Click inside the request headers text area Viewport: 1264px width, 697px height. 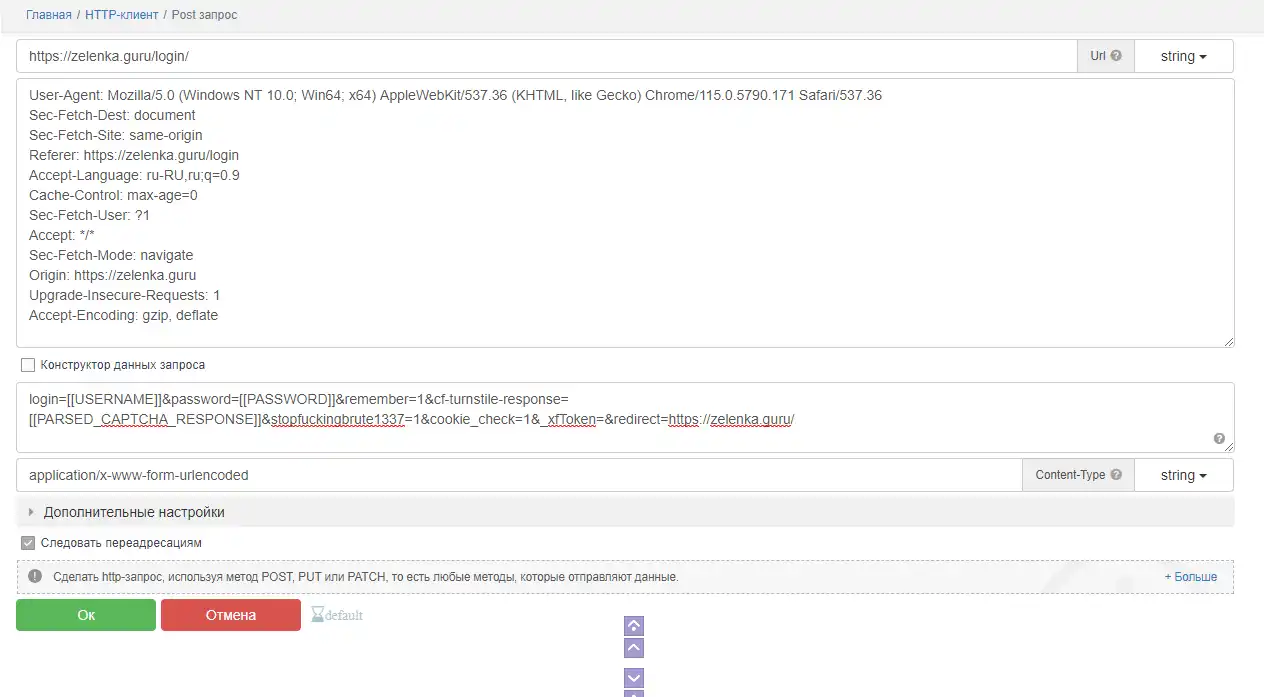point(625,213)
